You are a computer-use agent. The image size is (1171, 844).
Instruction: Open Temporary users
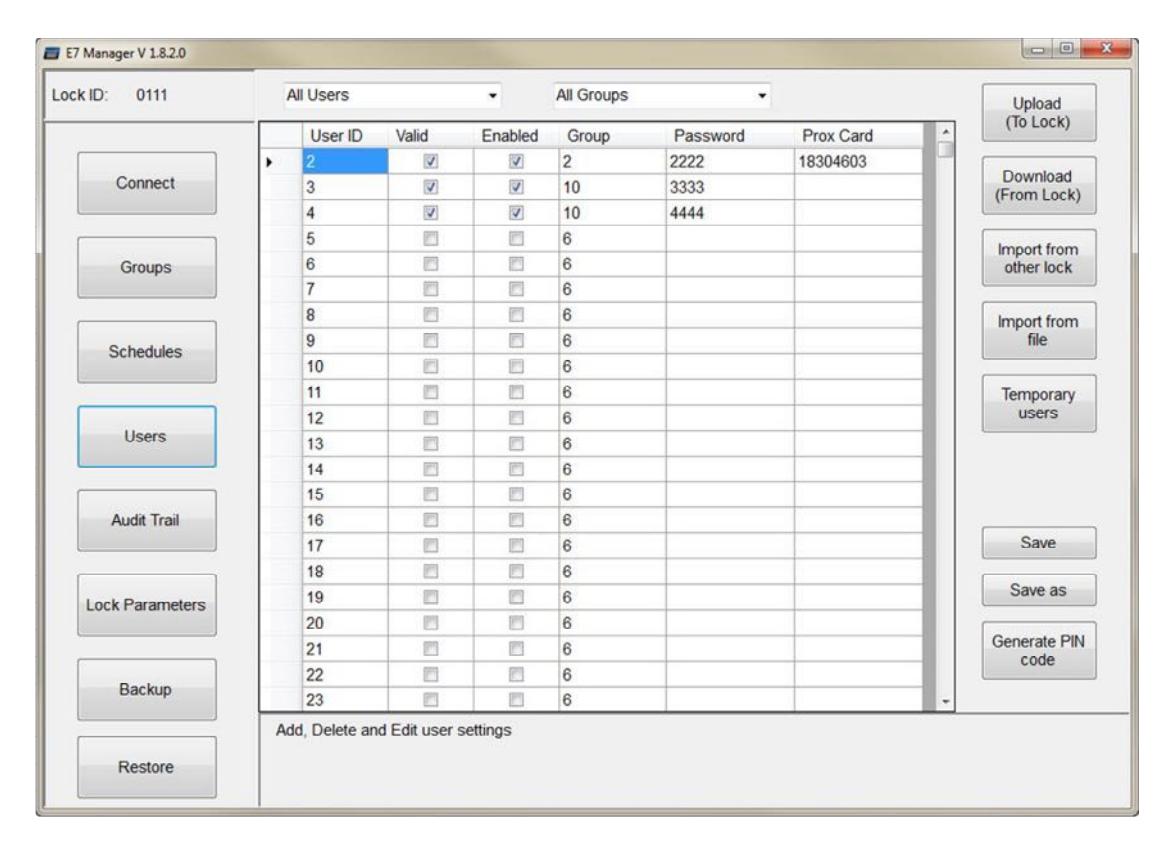pyautogui.click(x=1039, y=403)
